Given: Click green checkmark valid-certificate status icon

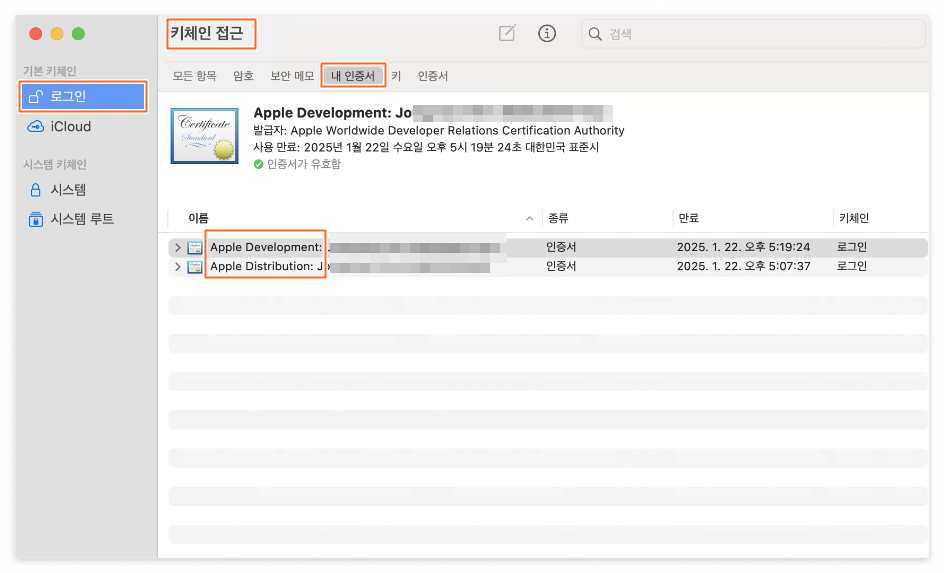Looking at the screenshot, I should pyautogui.click(x=258, y=164).
